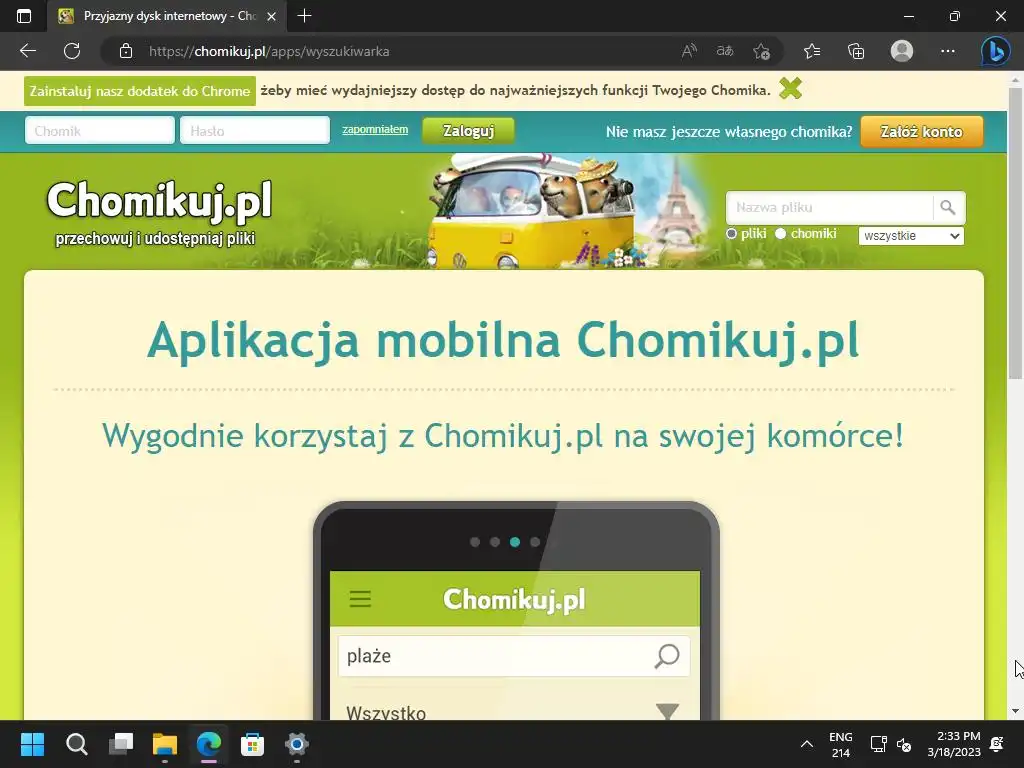Image resolution: width=1024 pixels, height=768 pixels.
Task: Open File Explorer from taskbar
Action: (165, 744)
